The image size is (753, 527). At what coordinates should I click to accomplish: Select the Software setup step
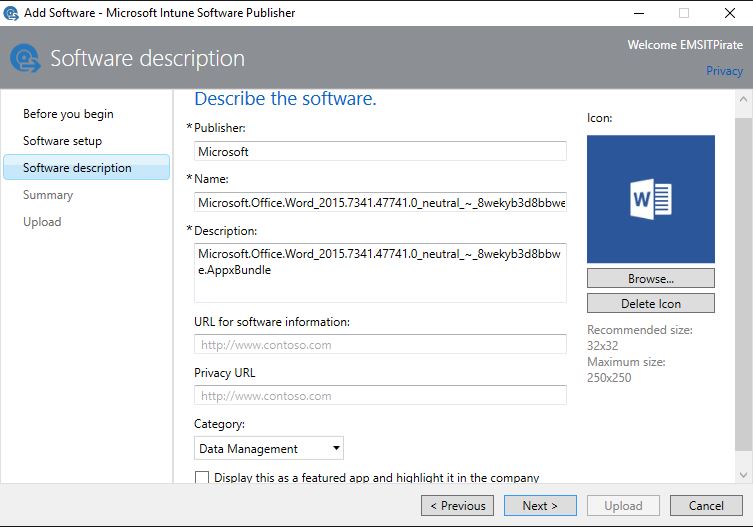(x=62, y=141)
